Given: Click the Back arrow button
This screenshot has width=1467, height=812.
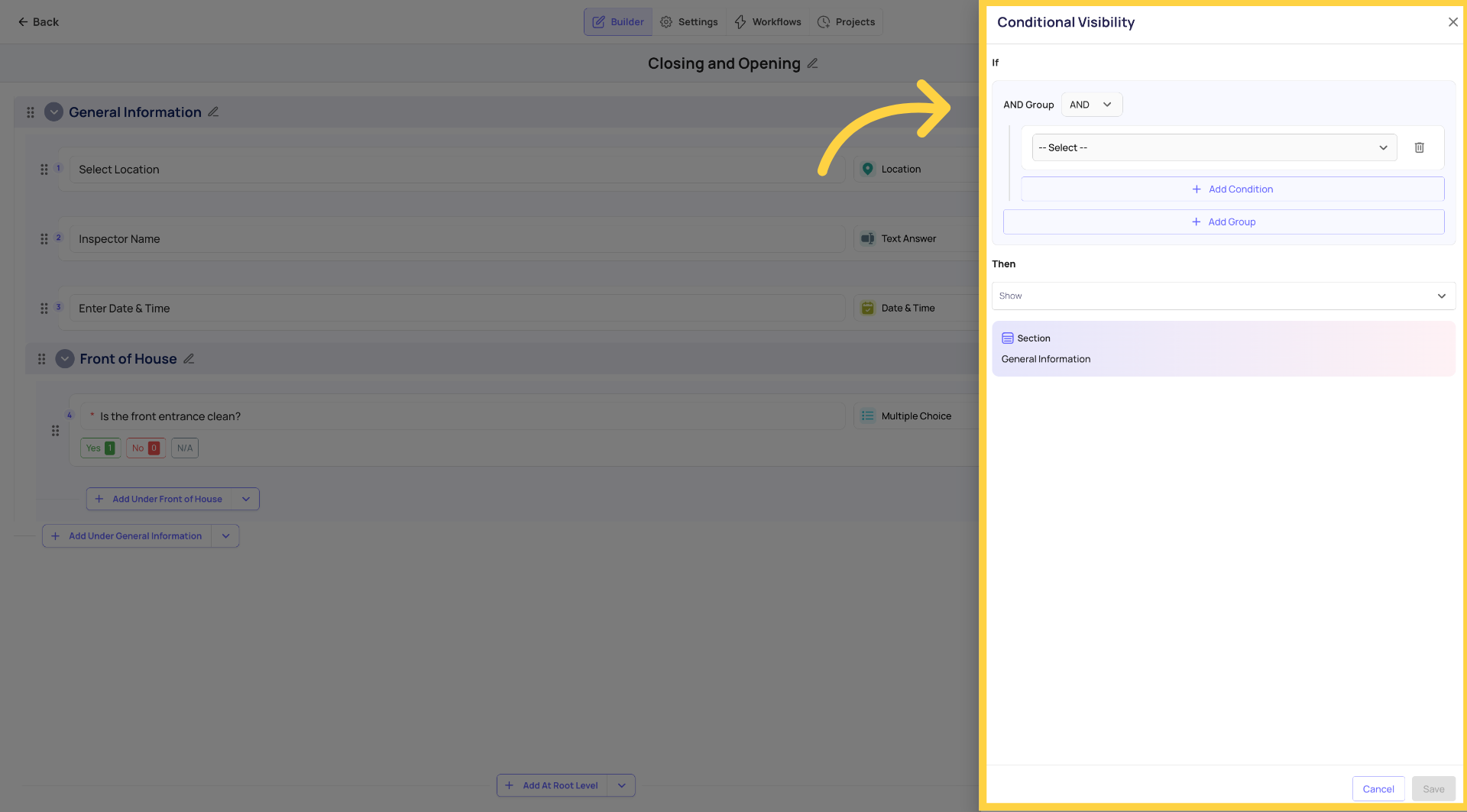Looking at the screenshot, I should tap(38, 22).
